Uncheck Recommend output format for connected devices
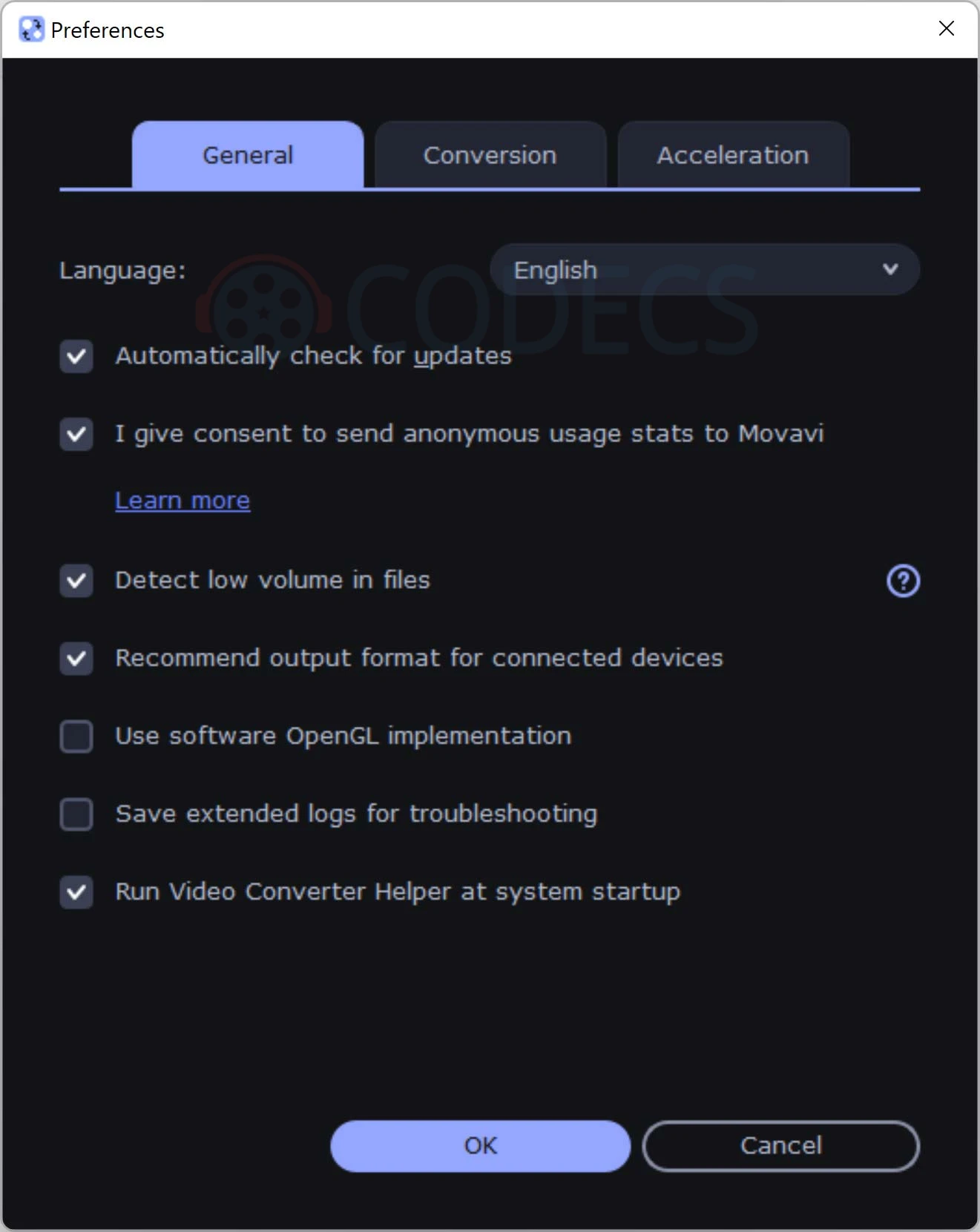980x1232 pixels. pyautogui.click(x=76, y=659)
